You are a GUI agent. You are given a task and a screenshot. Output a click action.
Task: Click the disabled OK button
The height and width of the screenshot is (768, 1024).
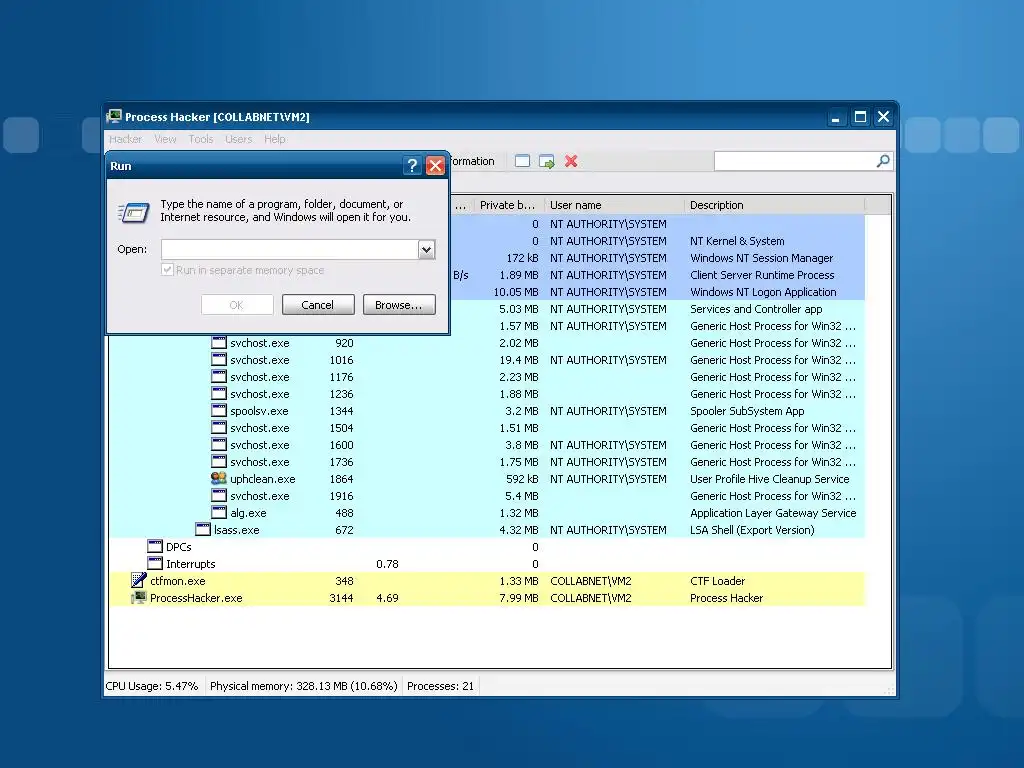click(x=237, y=305)
